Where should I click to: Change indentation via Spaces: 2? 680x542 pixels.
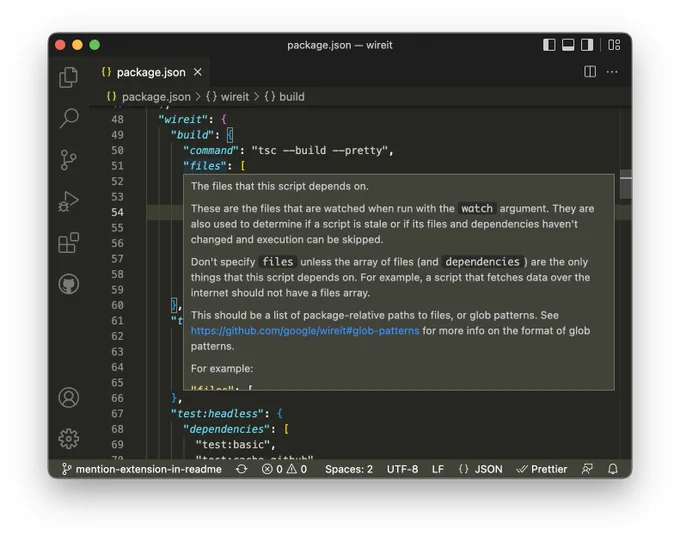[x=349, y=469]
